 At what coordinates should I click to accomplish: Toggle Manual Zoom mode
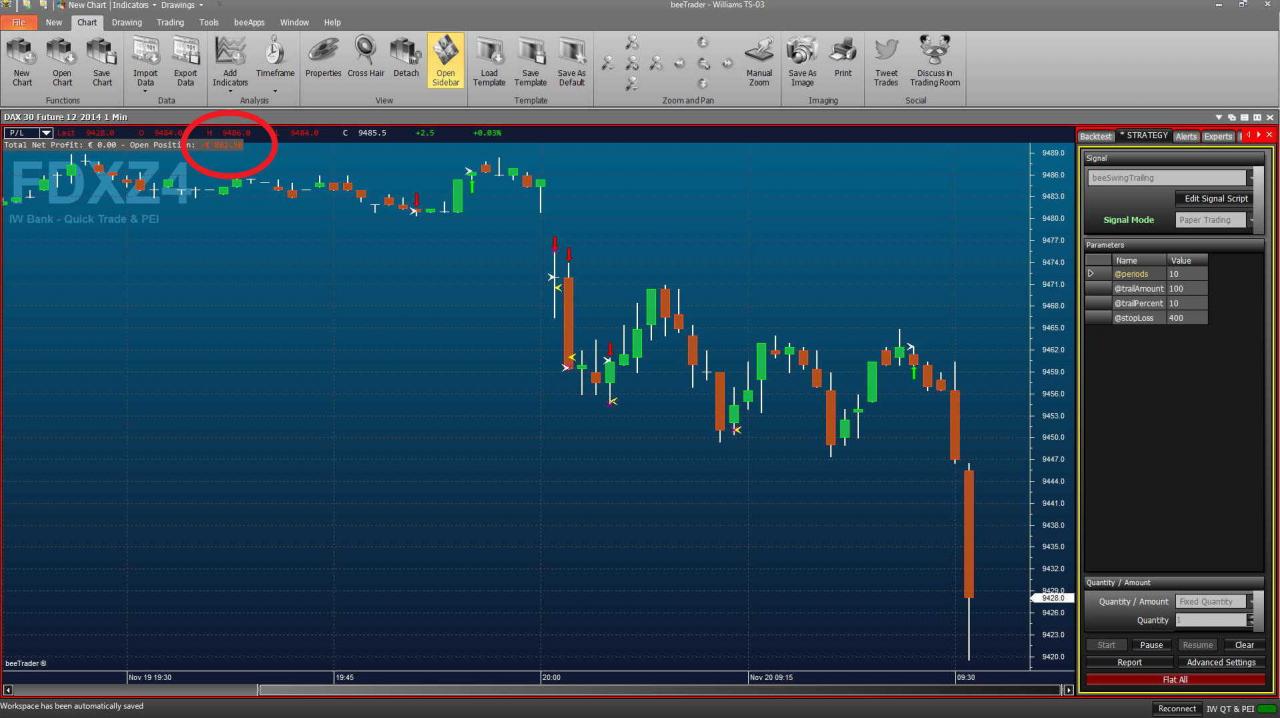pos(759,62)
